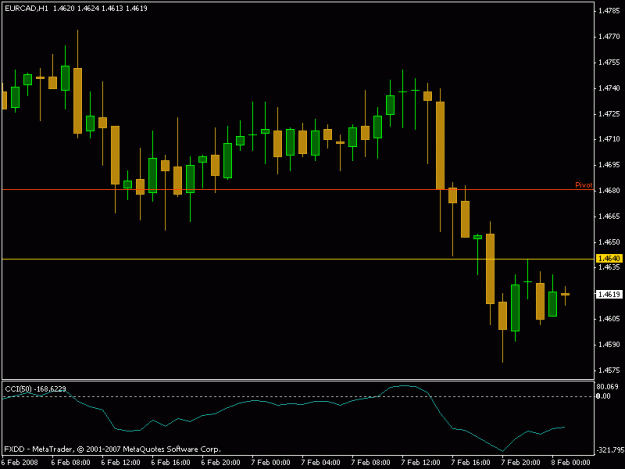Click the 80.069 CCI scale value

tap(607, 387)
